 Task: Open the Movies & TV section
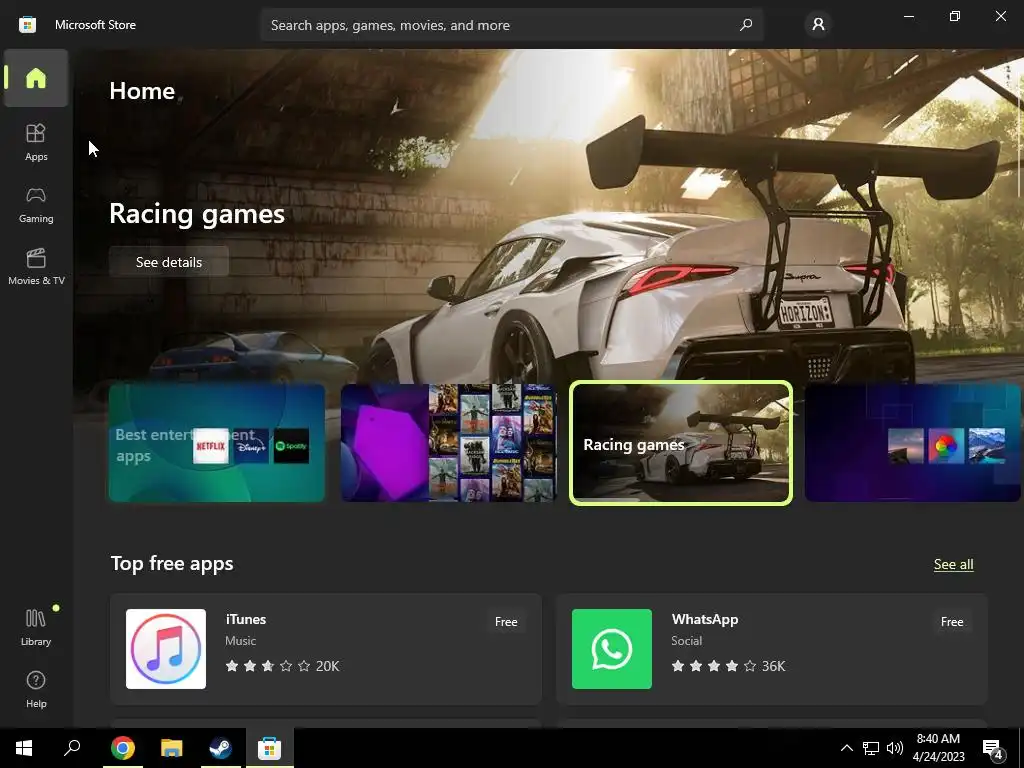pos(36,266)
